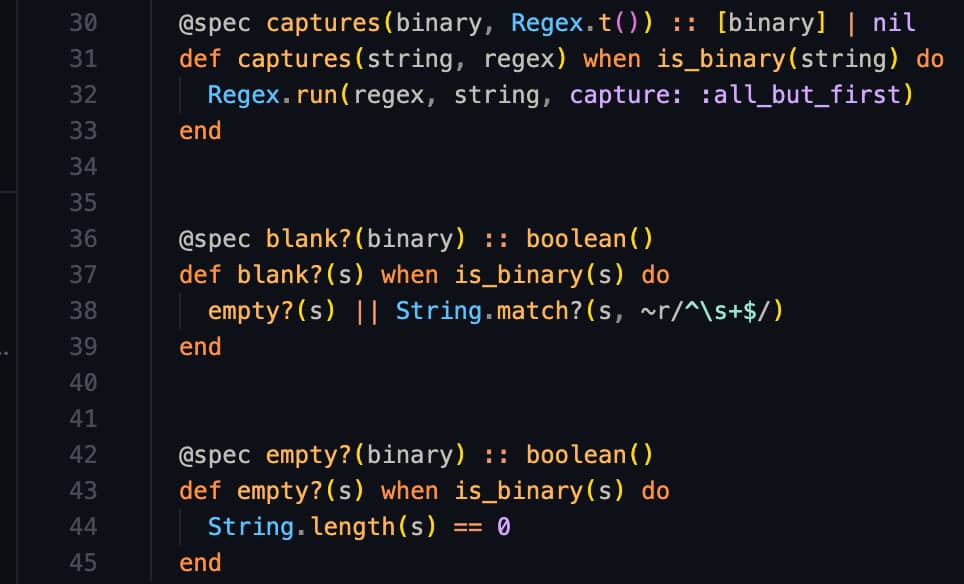
Task: Click the gutter number 40
Action: (x=83, y=383)
